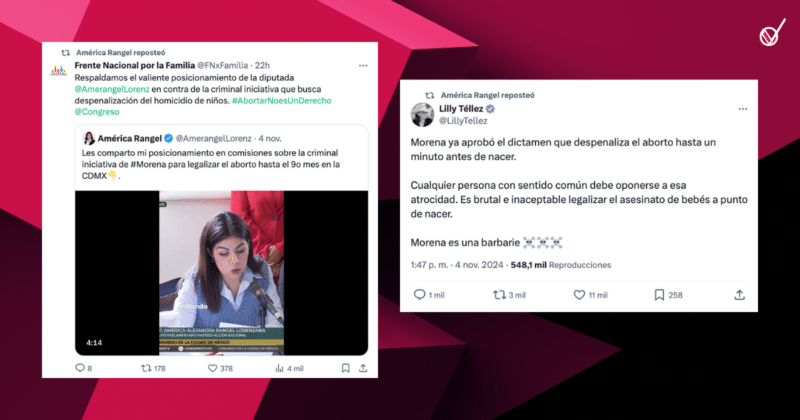This screenshot has height=420, width=800.
Task: Click the checkmark logo in top corner
Action: (x=772, y=33)
